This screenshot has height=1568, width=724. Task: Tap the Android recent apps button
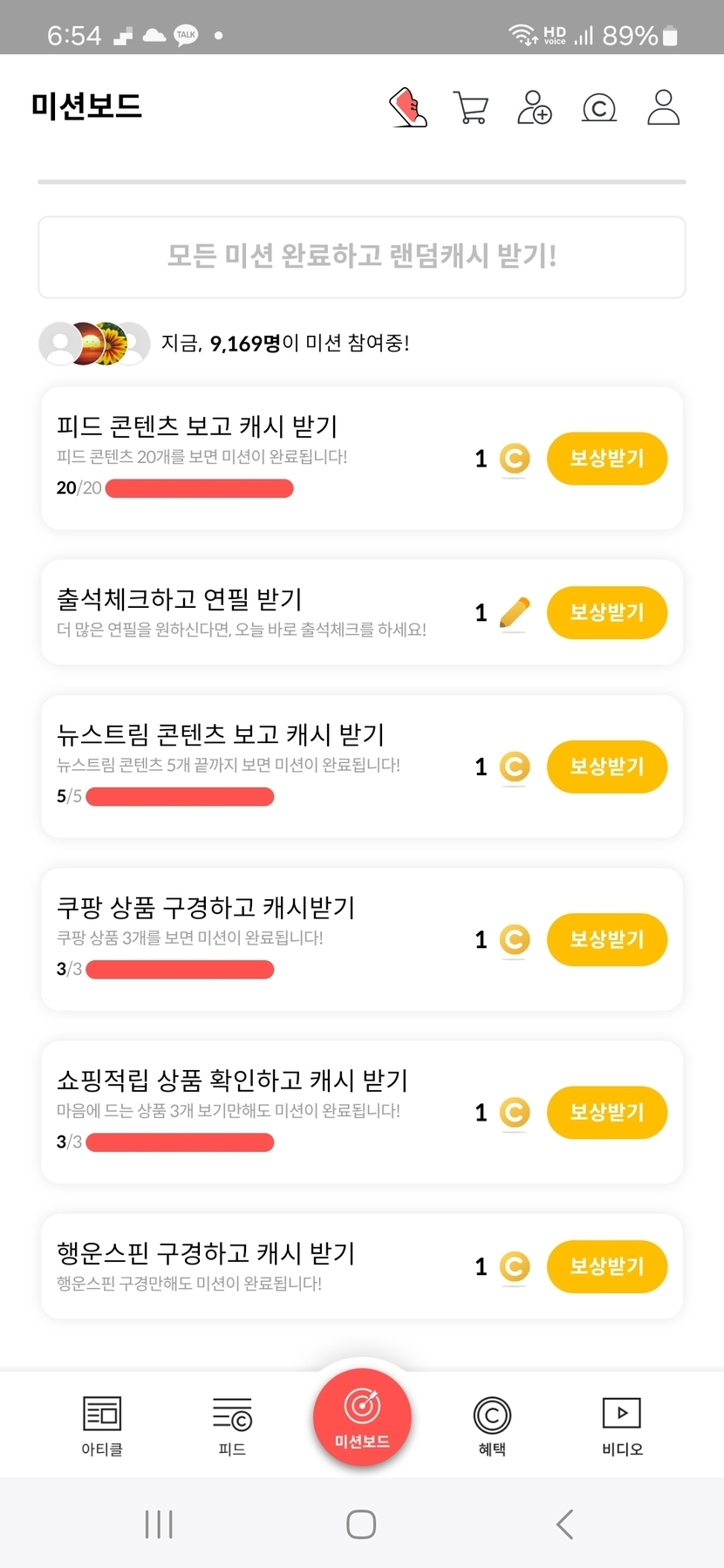click(x=159, y=1524)
